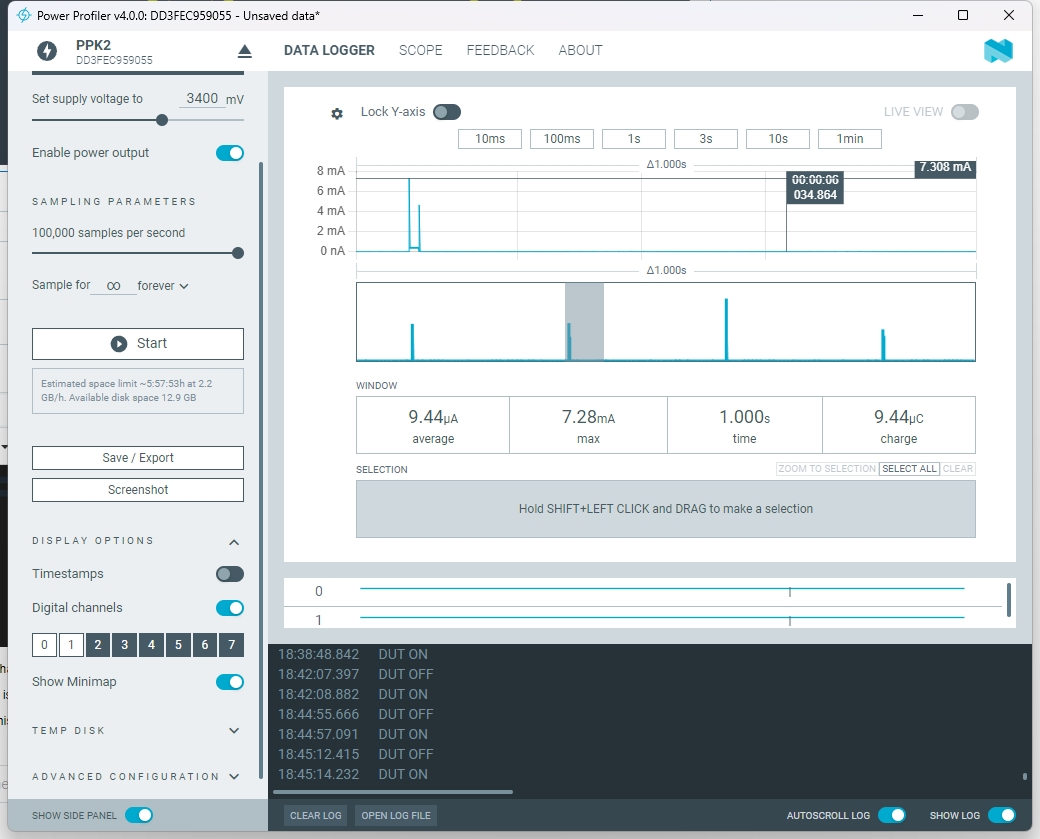Switch to the DATA LOGGER tab
Image resolution: width=1040 pixels, height=839 pixels.
coord(329,50)
